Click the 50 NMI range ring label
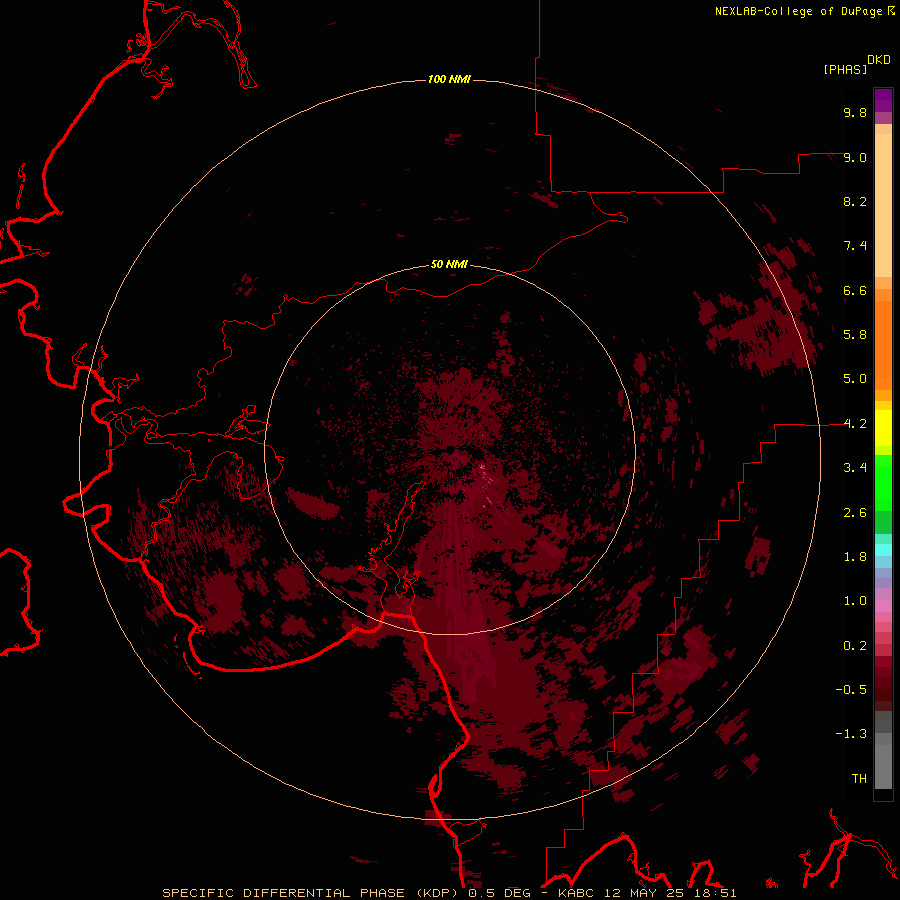900x900 pixels. pos(449,264)
